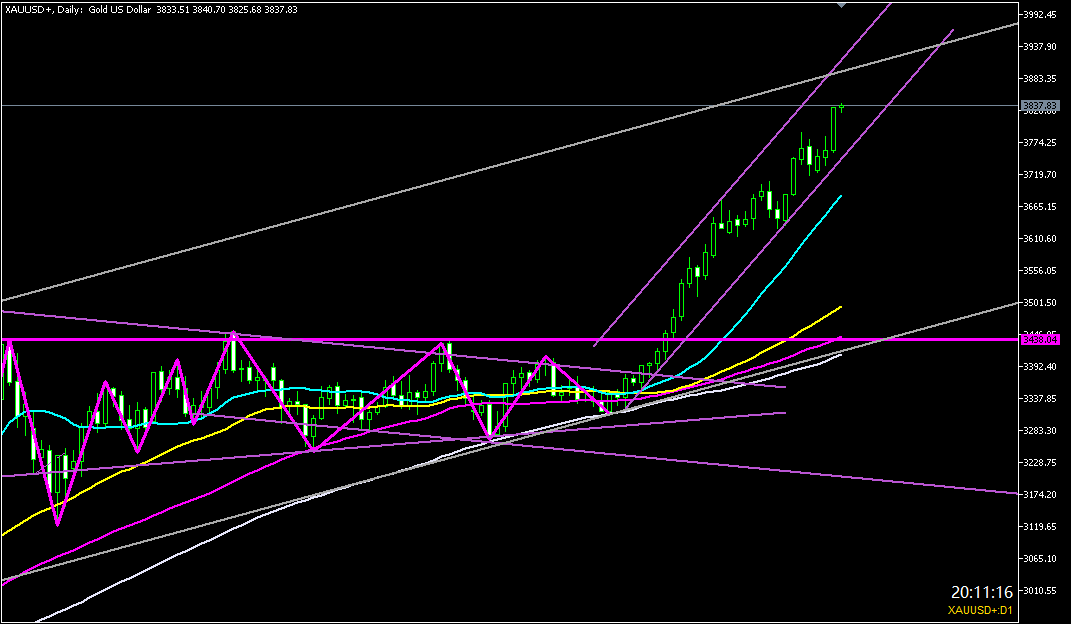This screenshot has height=624, width=1071.
Task: Select the thick magenta horizontal resistance line
Action: coord(500,340)
